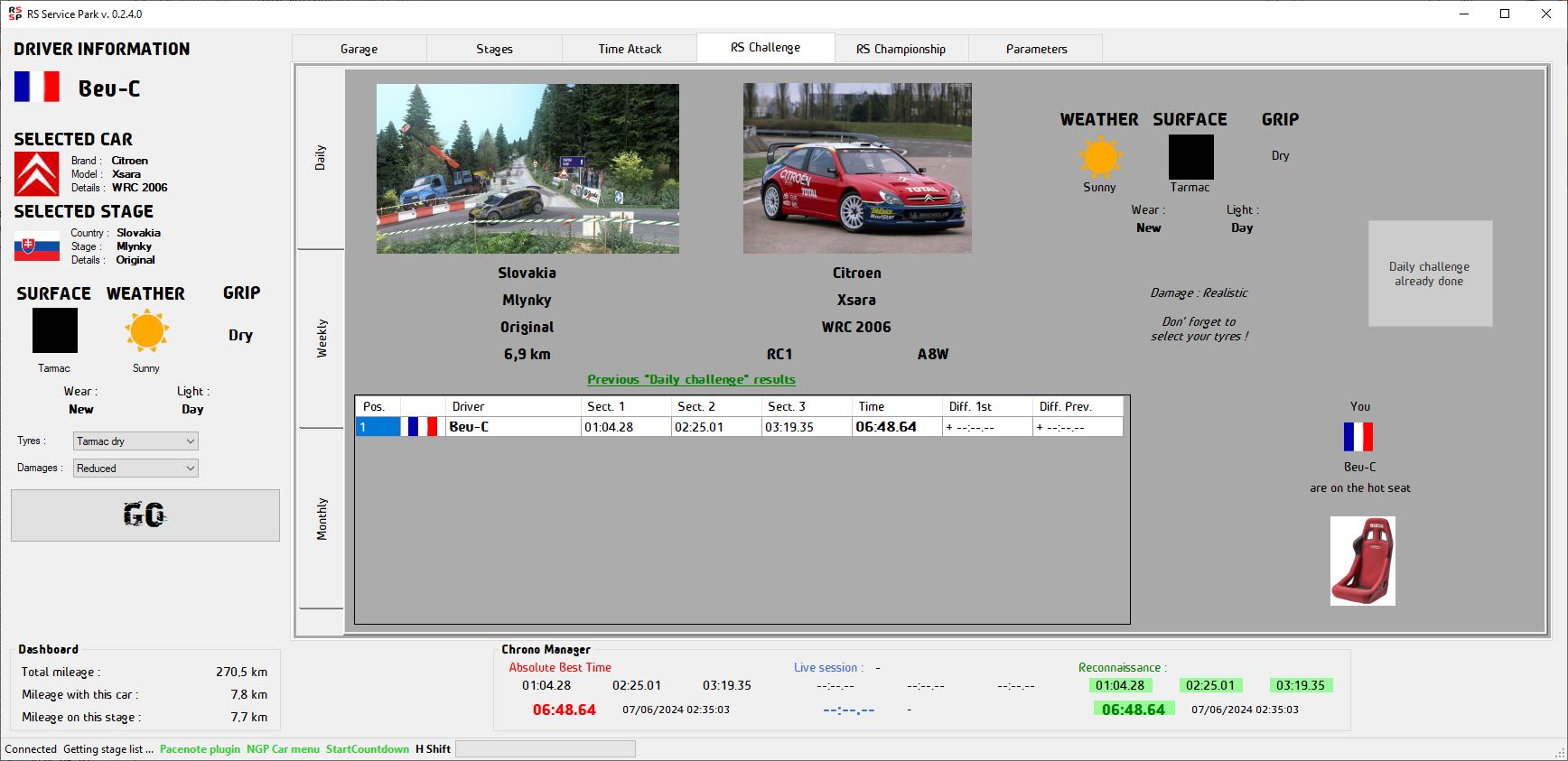Click the Connected status text
The height and width of the screenshot is (761, 1568).
coord(31,749)
